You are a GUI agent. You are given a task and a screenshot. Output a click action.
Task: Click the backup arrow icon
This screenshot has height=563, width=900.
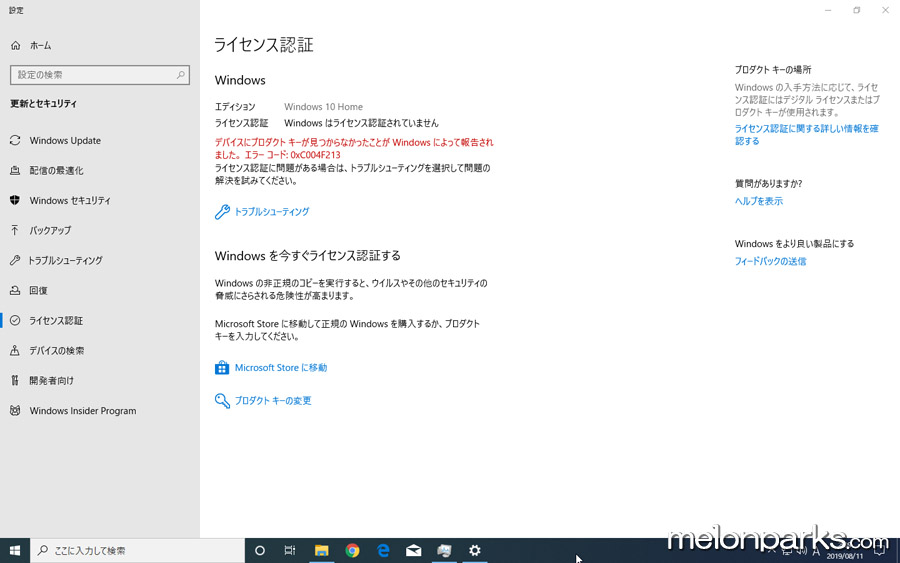(x=15, y=230)
